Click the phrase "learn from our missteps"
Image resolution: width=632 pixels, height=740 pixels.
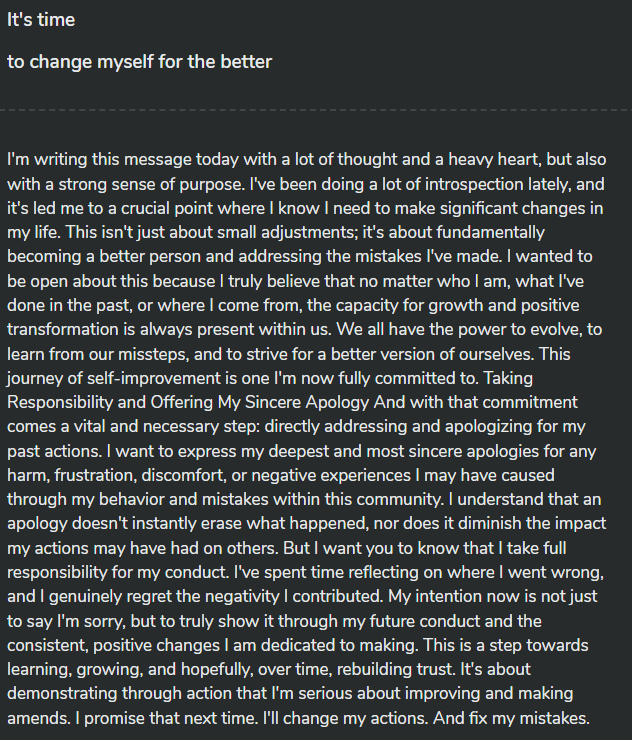pyautogui.click(x=97, y=354)
